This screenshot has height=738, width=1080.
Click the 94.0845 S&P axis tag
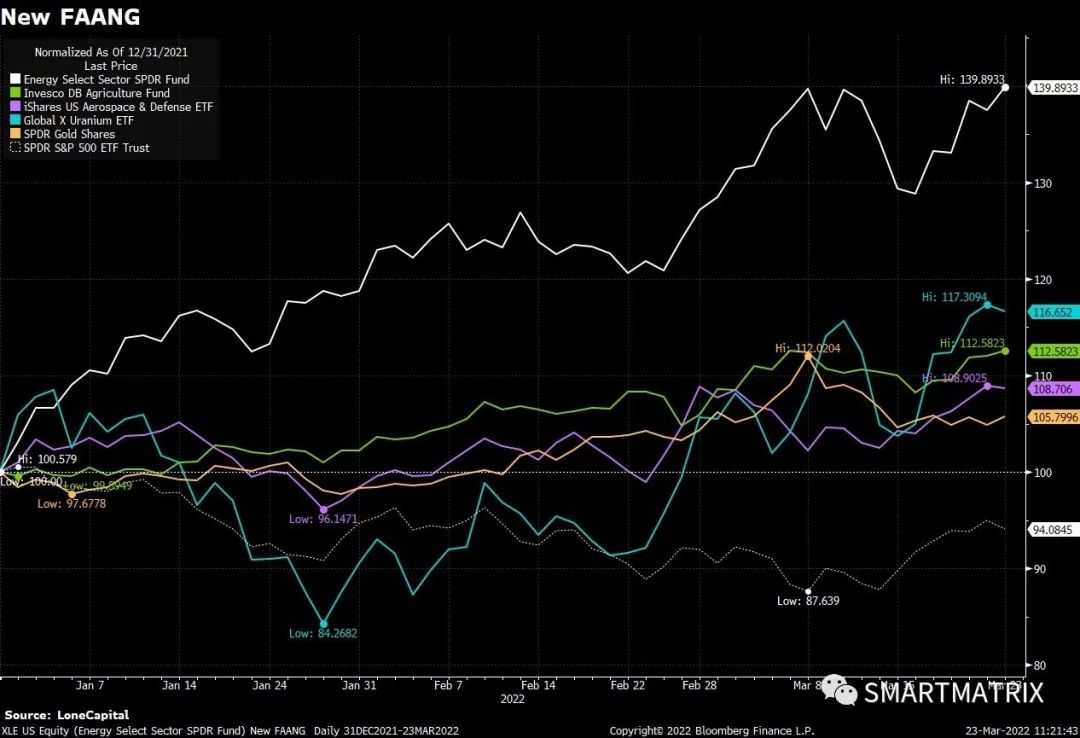point(1054,530)
